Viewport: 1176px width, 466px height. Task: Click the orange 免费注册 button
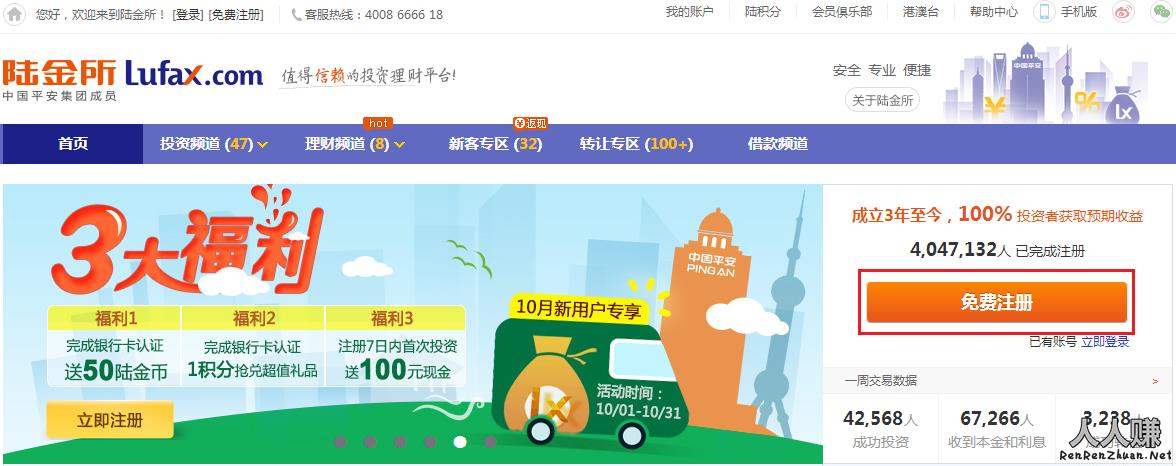[997, 302]
